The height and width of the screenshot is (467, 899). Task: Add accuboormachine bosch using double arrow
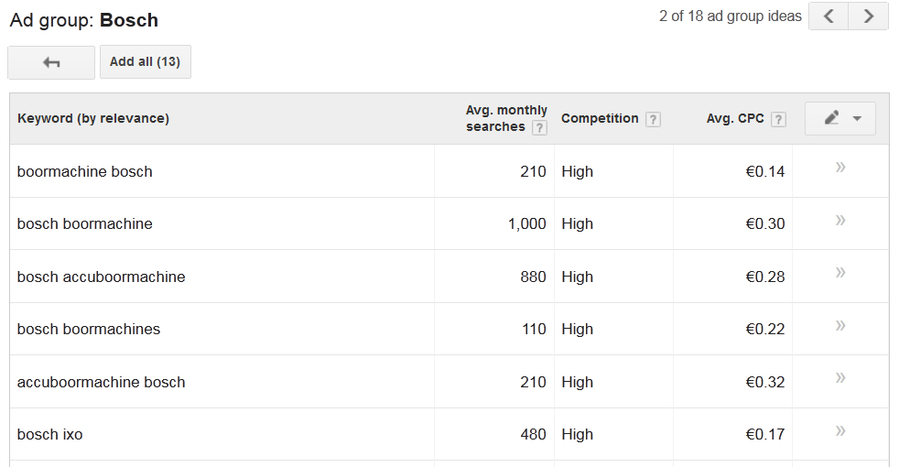coord(840,378)
